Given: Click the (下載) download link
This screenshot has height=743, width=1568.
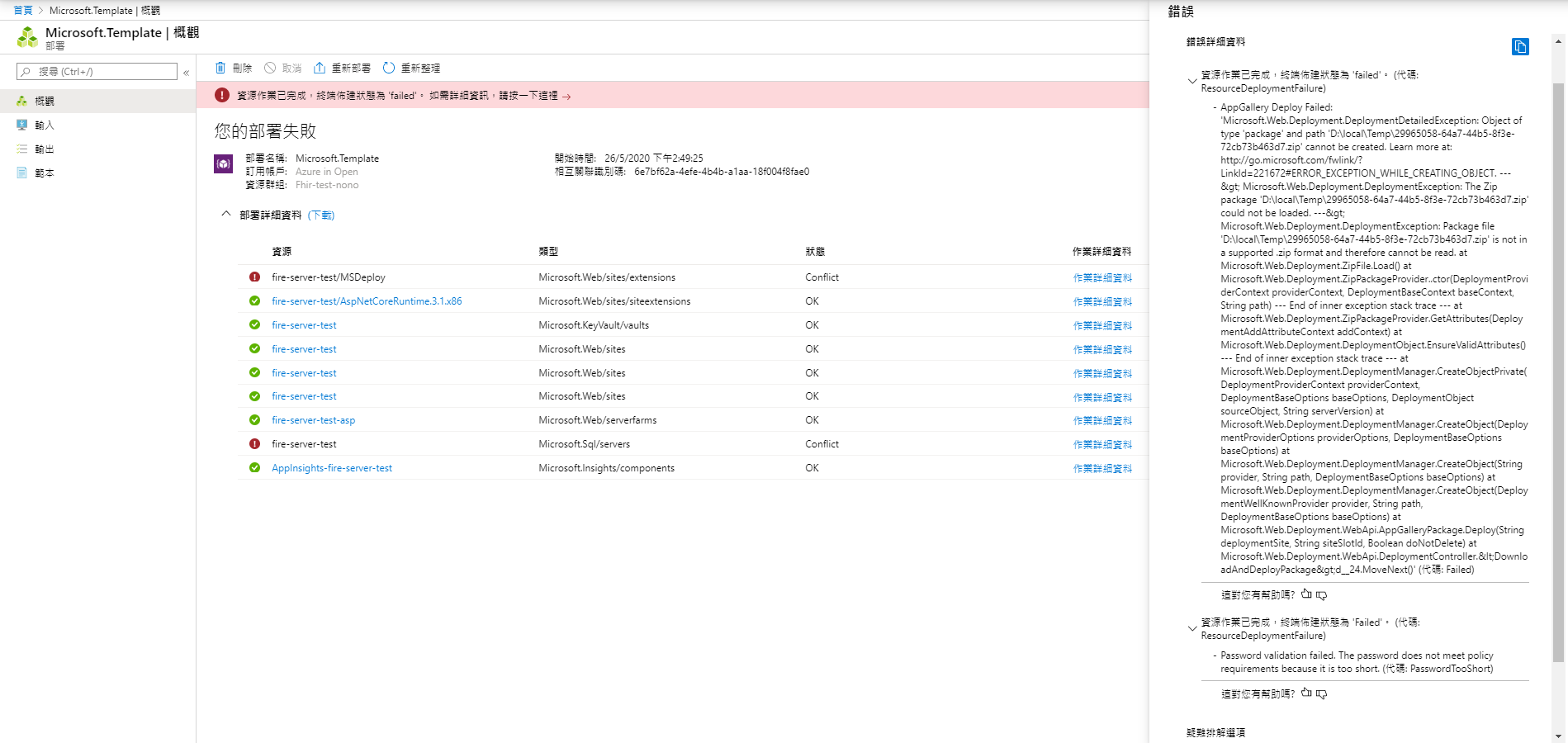Looking at the screenshot, I should pyautogui.click(x=321, y=215).
